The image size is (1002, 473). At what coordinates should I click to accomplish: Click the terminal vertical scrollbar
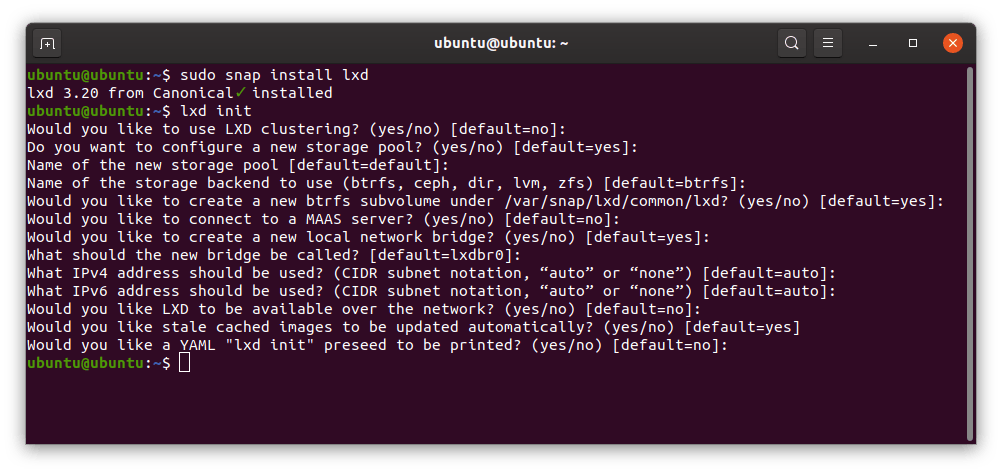tap(969, 250)
